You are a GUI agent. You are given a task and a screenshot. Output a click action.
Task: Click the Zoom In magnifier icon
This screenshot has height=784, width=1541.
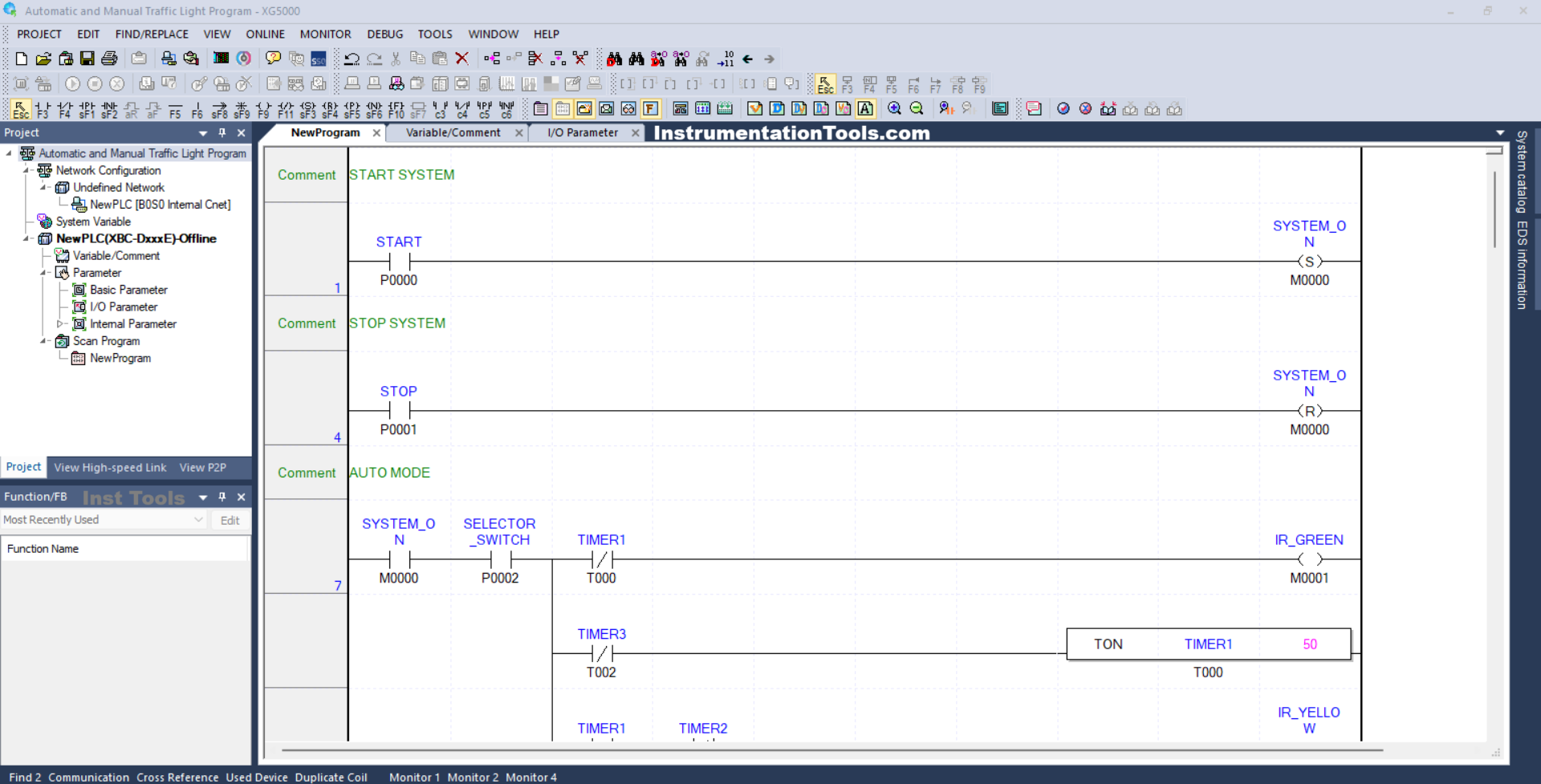(x=894, y=109)
